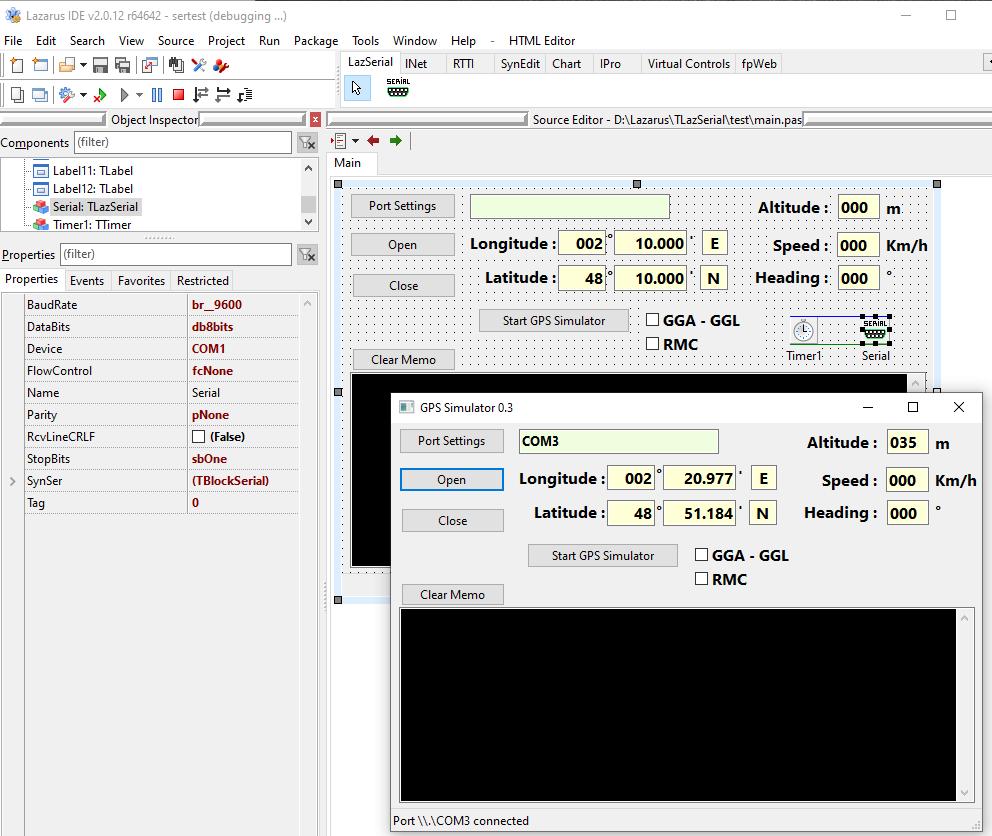Toggle the RcvLineCRLF checkbox
This screenshot has width=992, height=836.
tap(199, 437)
